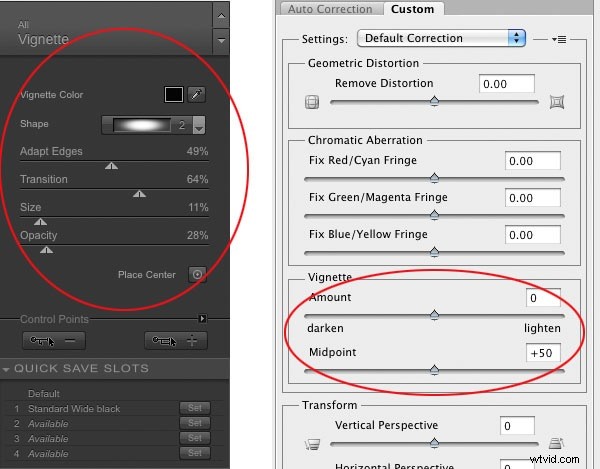Select the Available entry in slot 2
Image resolution: width=600 pixels, height=469 pixels.
tap(48, 424)
